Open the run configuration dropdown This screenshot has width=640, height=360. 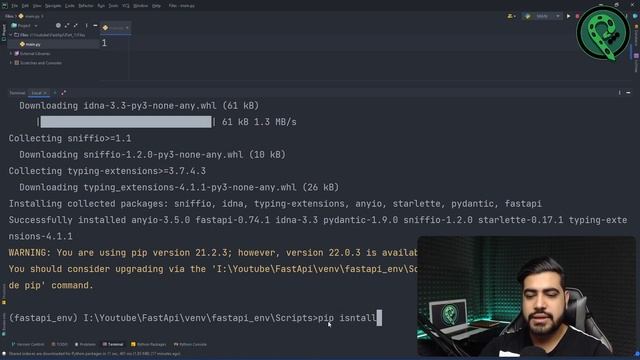point(543,16)
